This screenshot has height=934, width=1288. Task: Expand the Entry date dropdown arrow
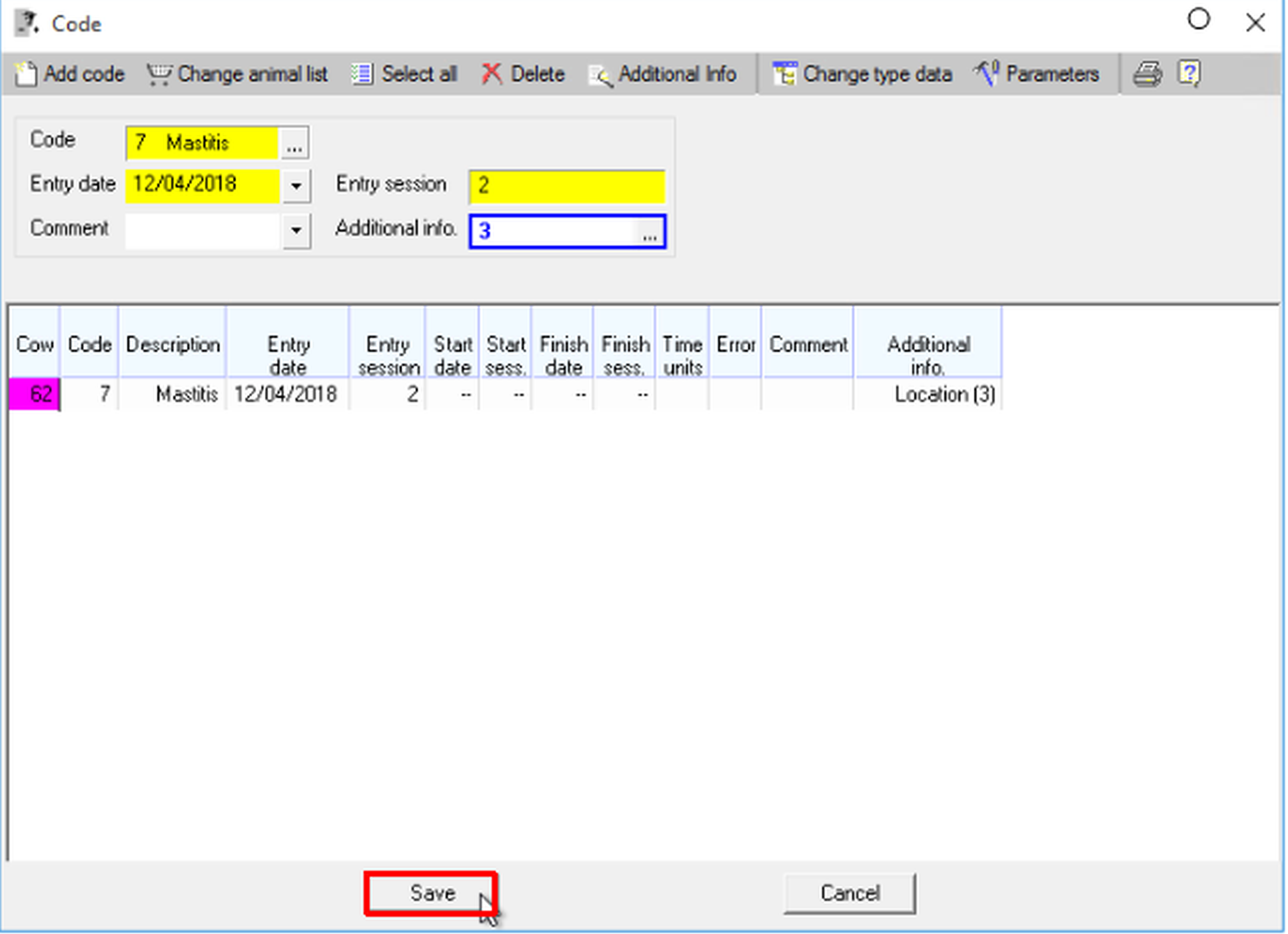pyautogui.click(x=296, y=186)
